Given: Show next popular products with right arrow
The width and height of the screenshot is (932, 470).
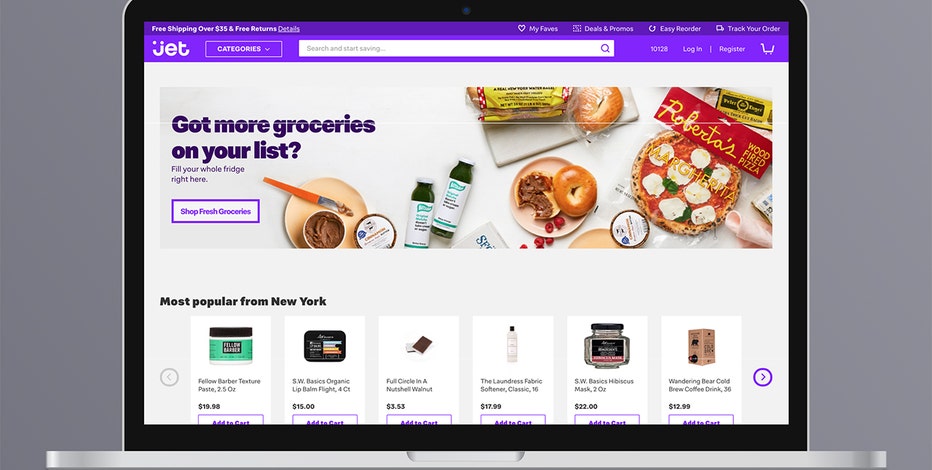Looking at the screenshot, I should tap(763, 377).
